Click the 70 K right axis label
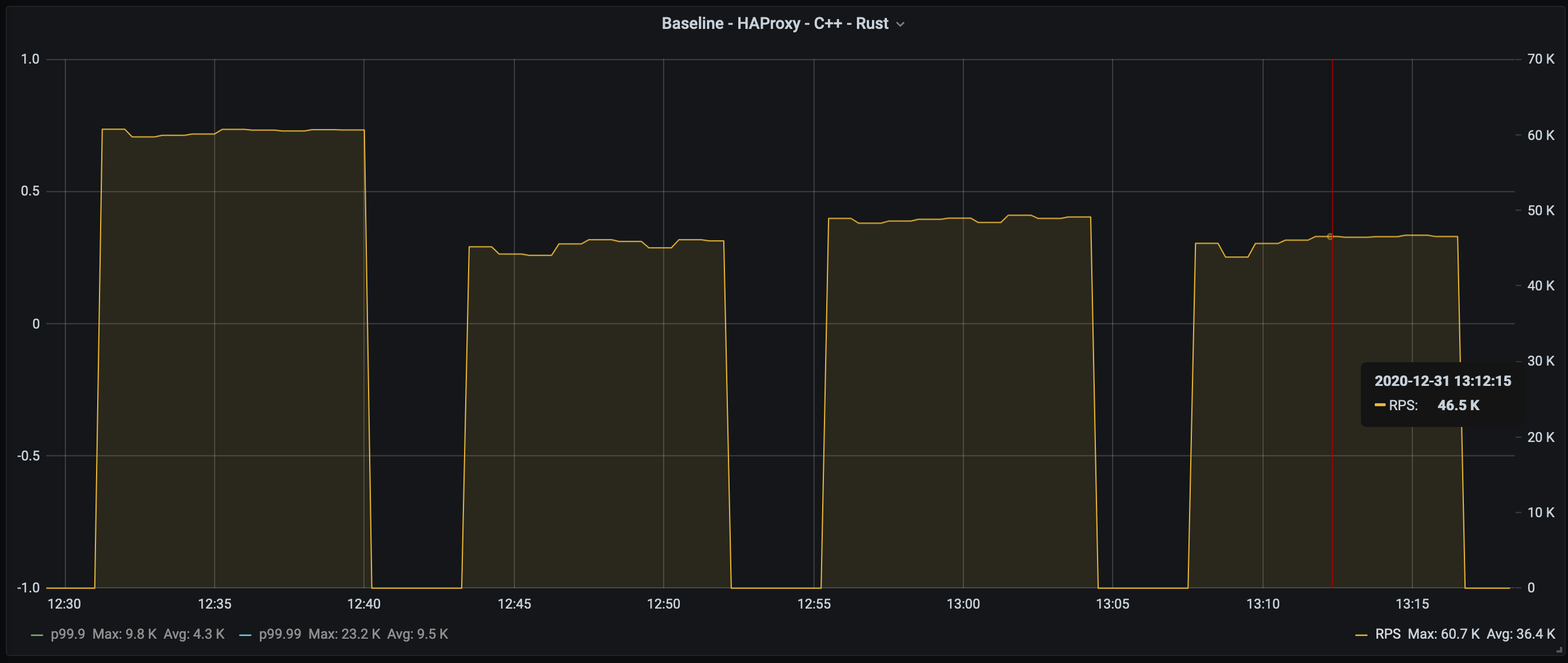1568x663 pixels. pos(1540,59)
